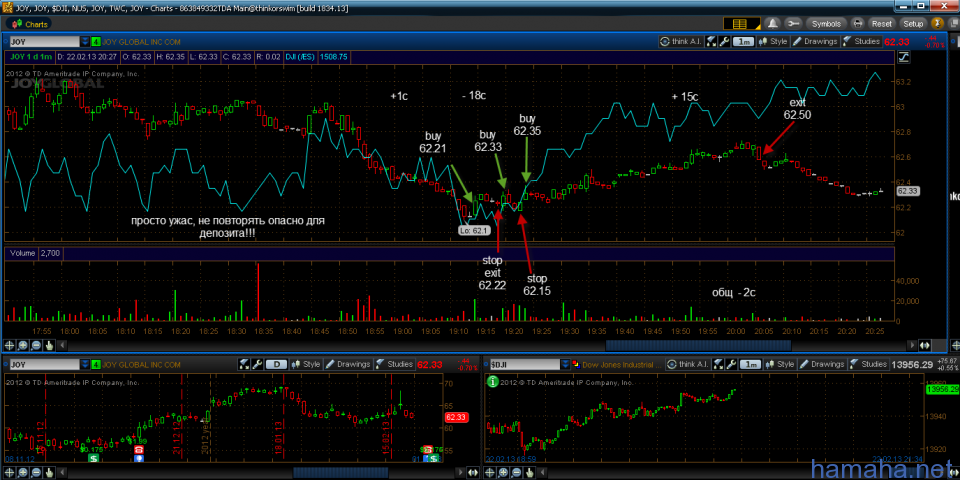This screenshot has height=480, width=960.
Task: Click the alerts bell icon
Action: [x=773, y=24]
